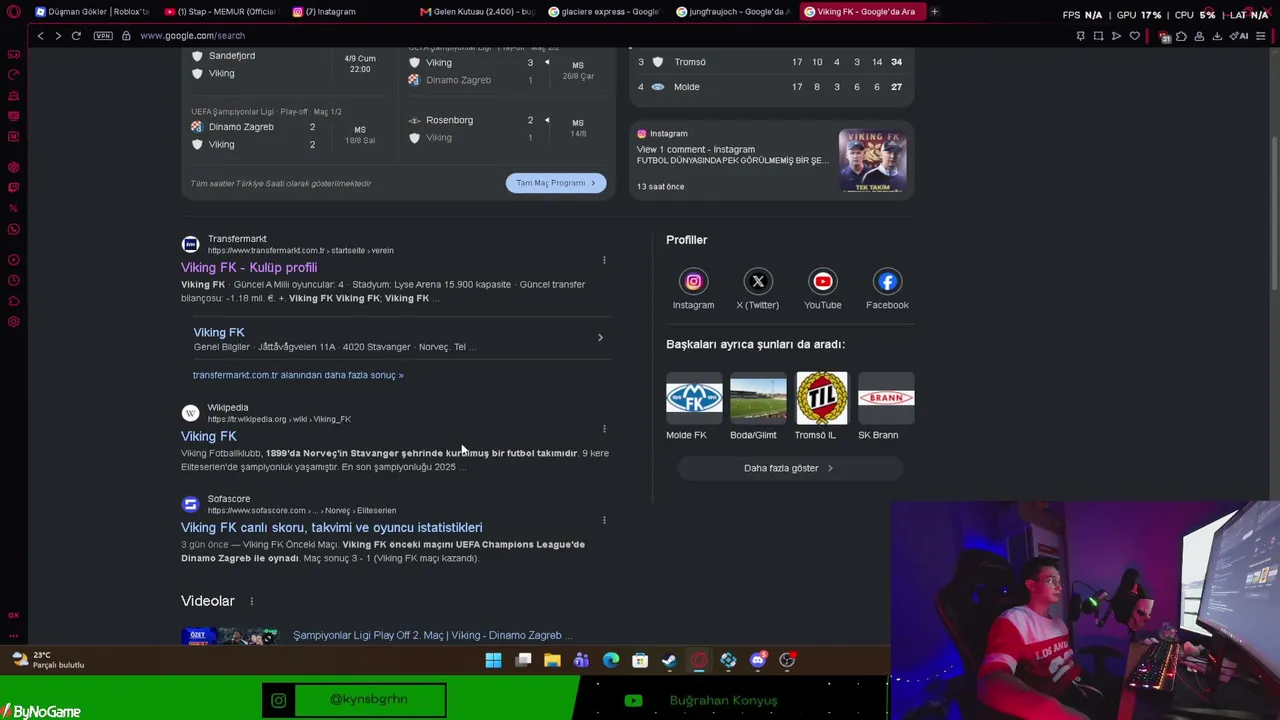
Task: Switch to the jungfraujoch Google tab
Action: coord(733,12)
